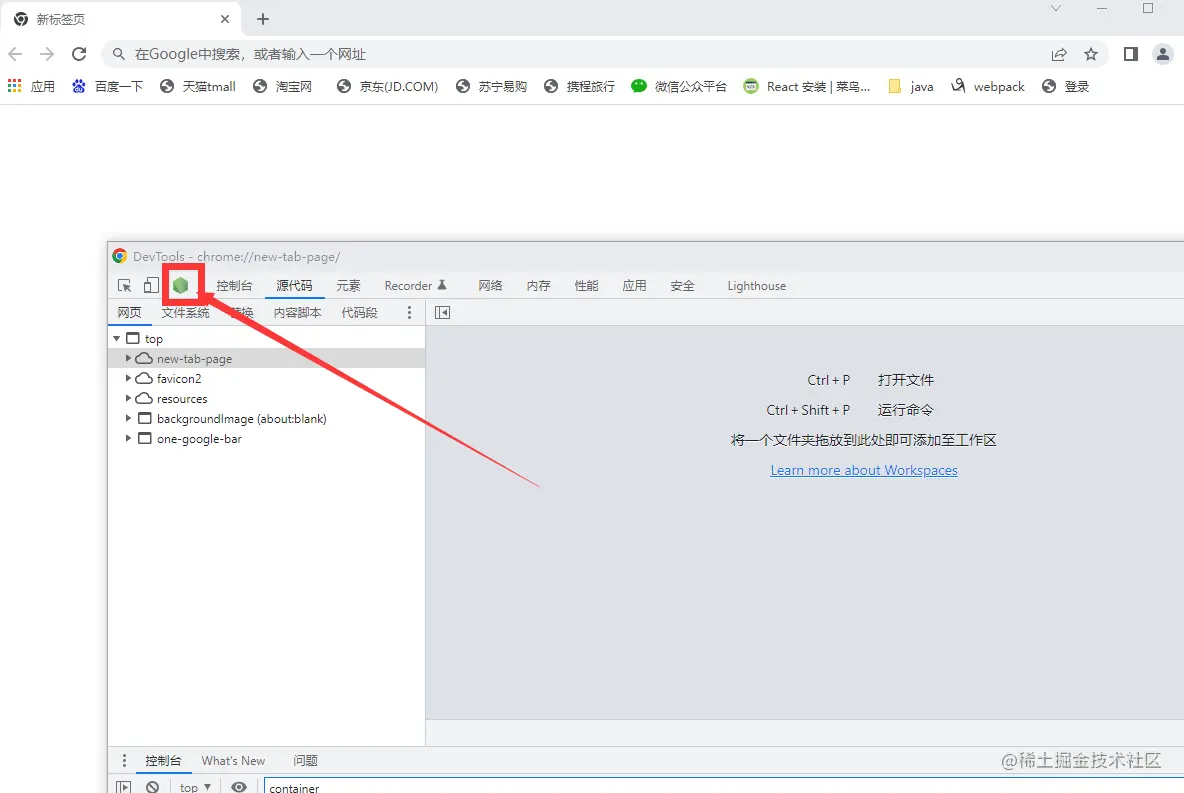Open the 性能 tab
The image size is (1184, 793).
pyautogui.click(x=587, y=285)
